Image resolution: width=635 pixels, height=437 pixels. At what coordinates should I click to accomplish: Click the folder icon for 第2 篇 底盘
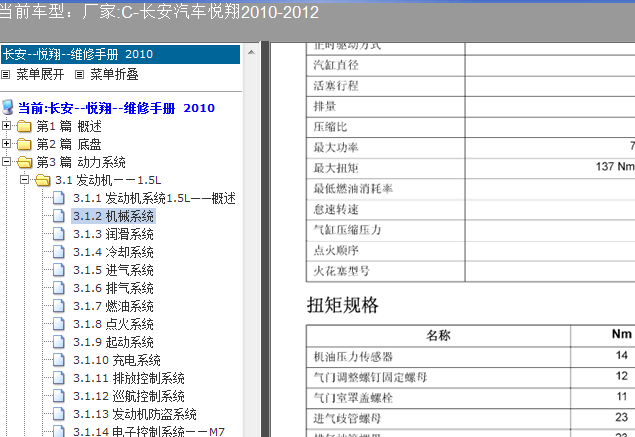[x=24, y=144]
